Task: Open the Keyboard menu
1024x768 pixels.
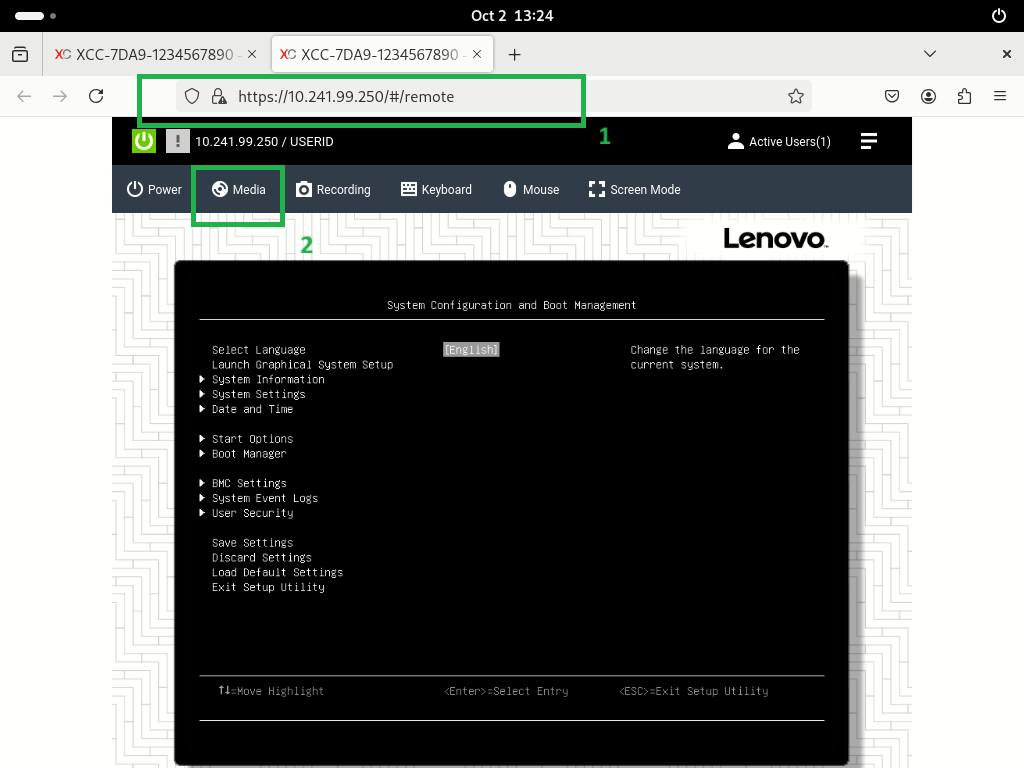Action: pos(436,189)
